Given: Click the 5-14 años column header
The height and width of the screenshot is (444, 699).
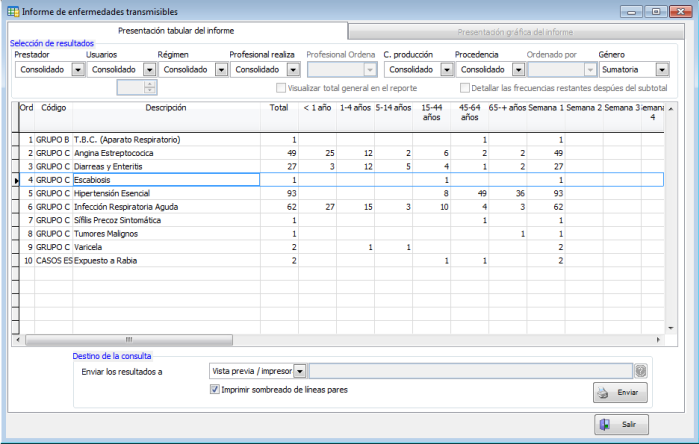Looking at the screenshot, I should pyautogui.click(x=393, y=116).
